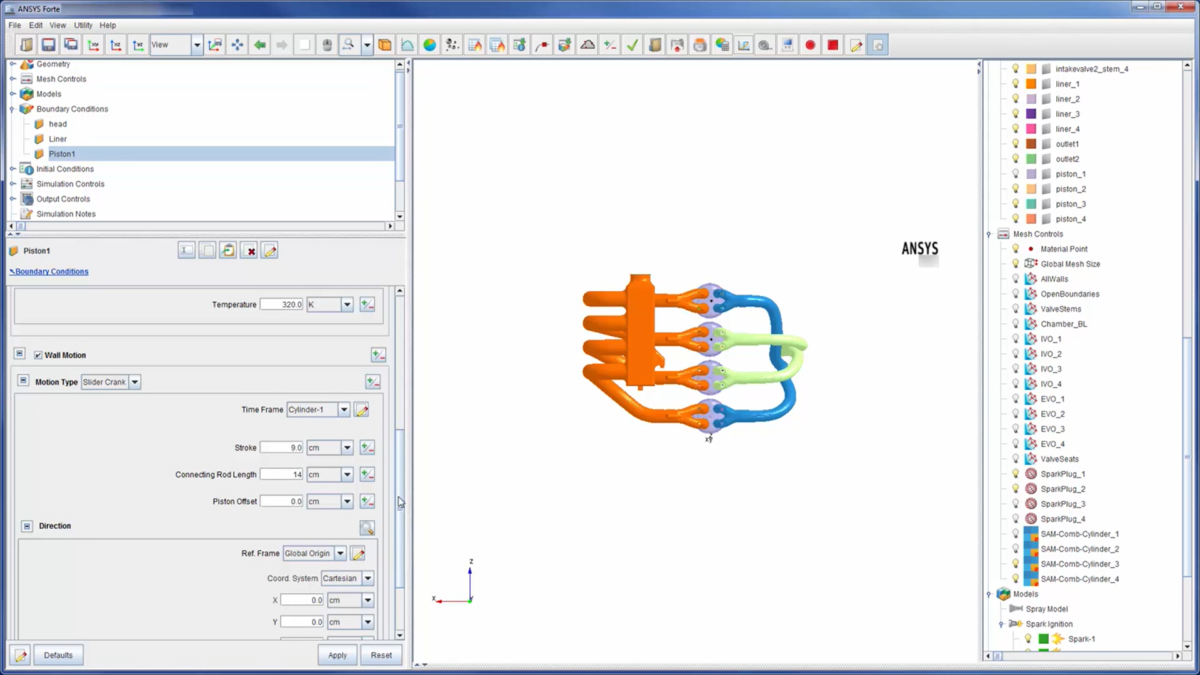Click the save project toolbar icon
1200x675 pixels.
48,45
